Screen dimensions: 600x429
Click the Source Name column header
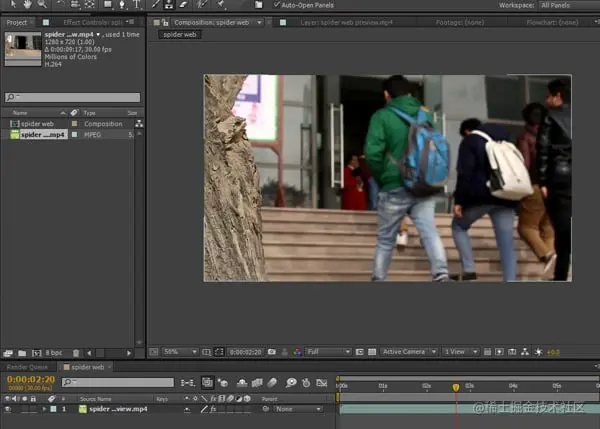click(x=95, y=399)
